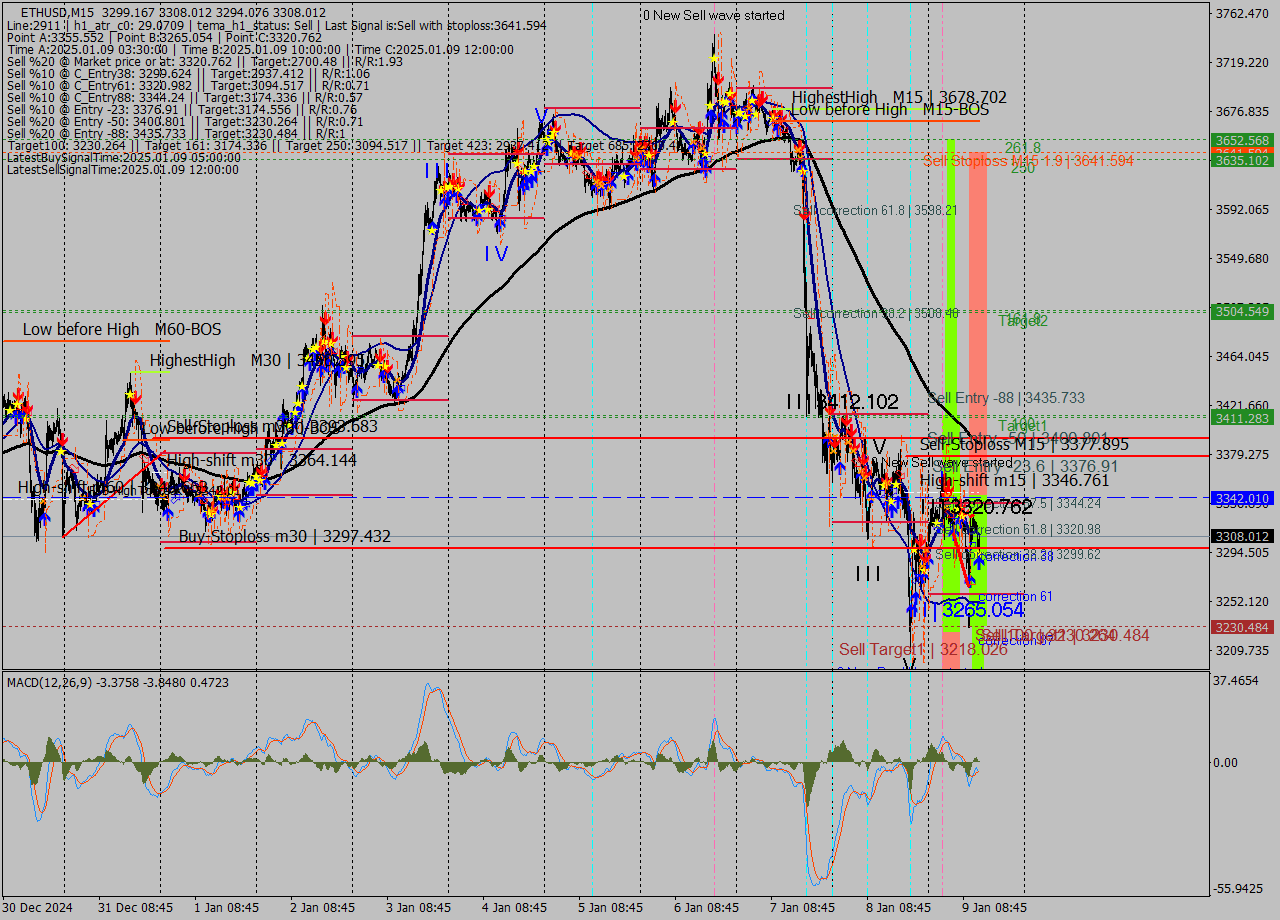Select the Buy-Stoploss m30 3297.432 label
This screenshot has height=920, width=1280.
point(284,537)
